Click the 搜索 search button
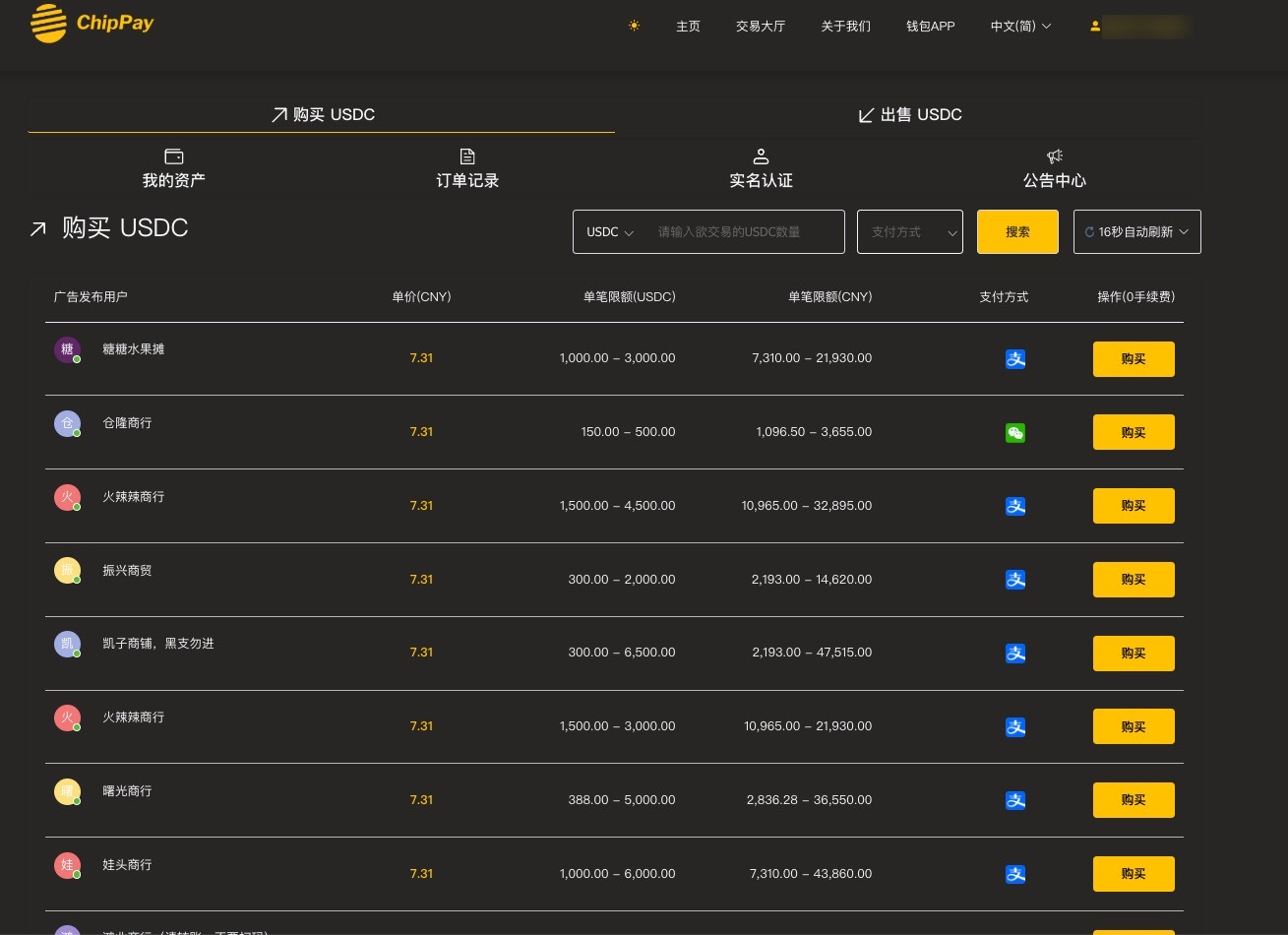The width and height of the screenshot is (1288, 935). point(1017,232)
